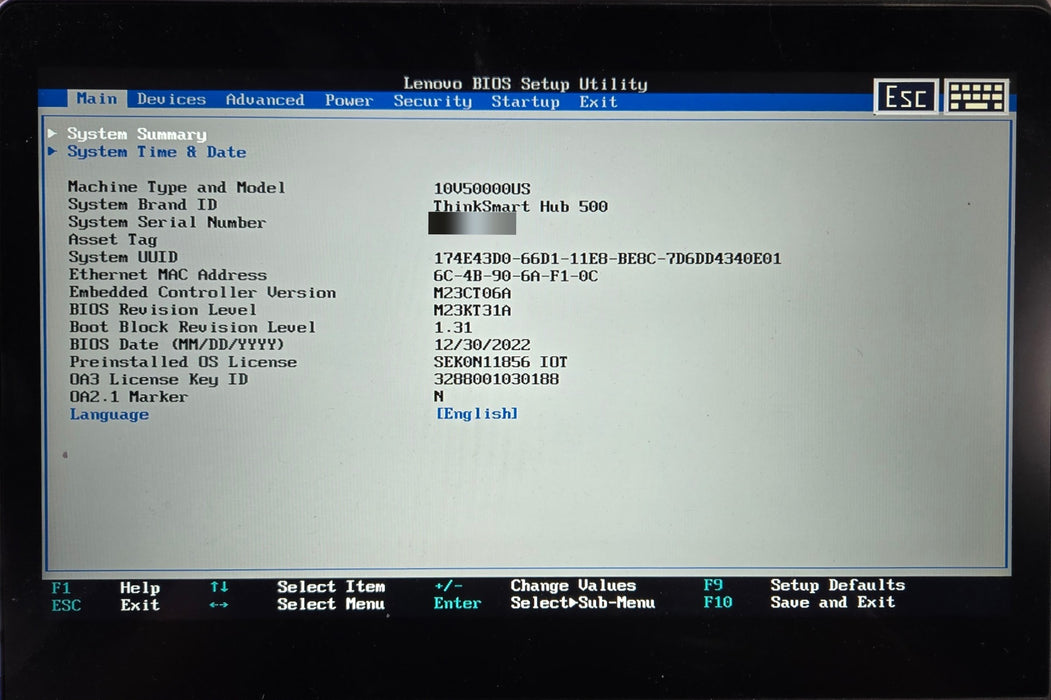
Task: Click the System Serial Number label
Action: point(167,222)
